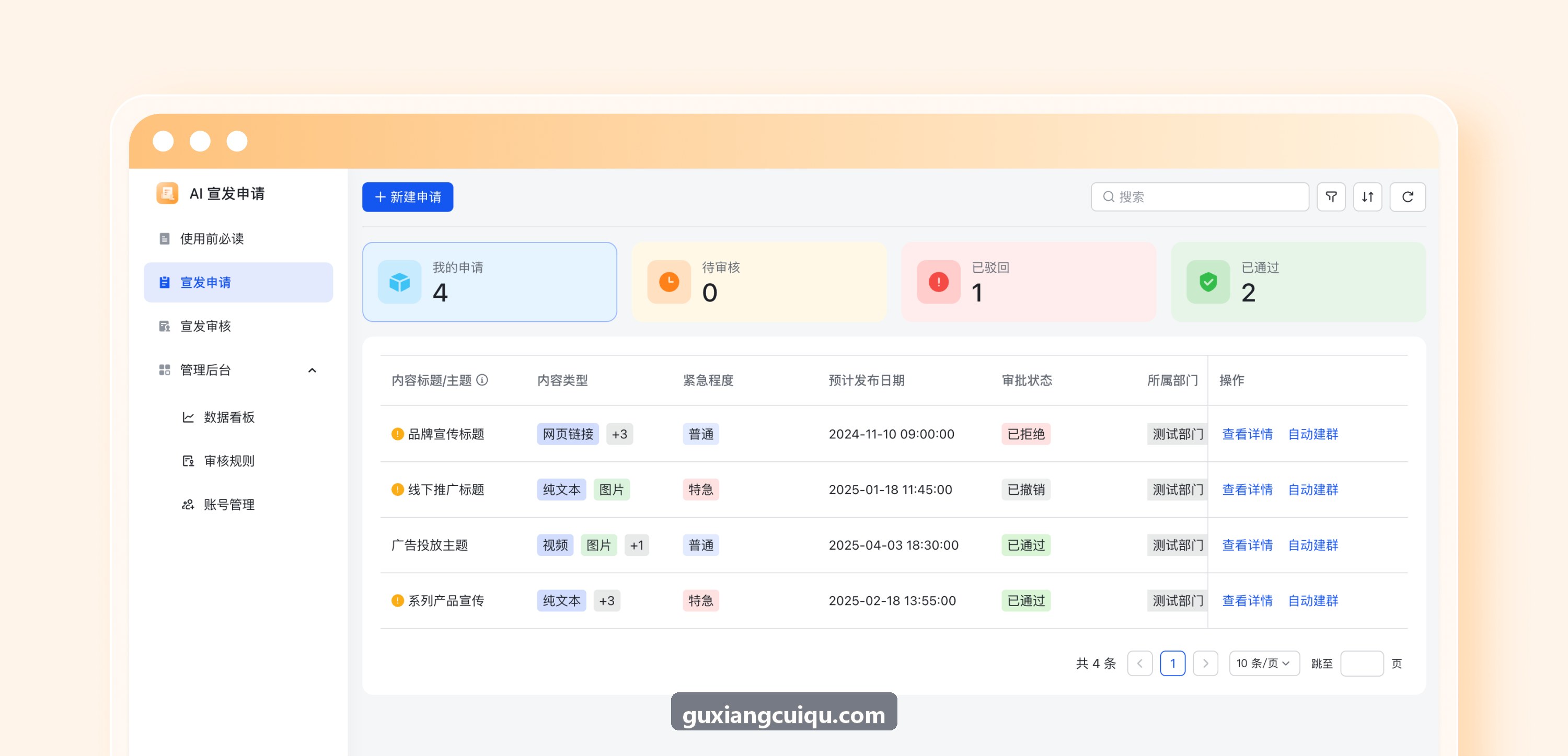Viewport: 1568px width, 756px height.
Task: Go to previous page arrow
Action: (x=1139, y=663)
